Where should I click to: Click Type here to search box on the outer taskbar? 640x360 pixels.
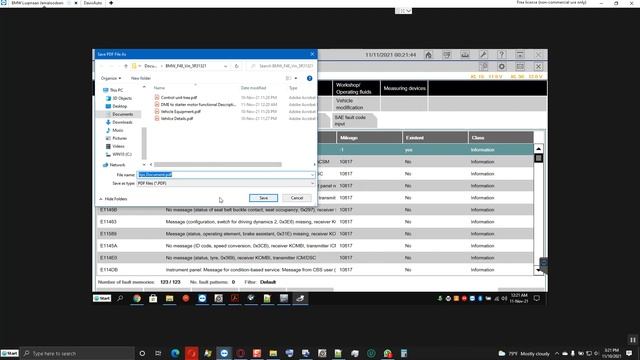click(x=78, y=353)
